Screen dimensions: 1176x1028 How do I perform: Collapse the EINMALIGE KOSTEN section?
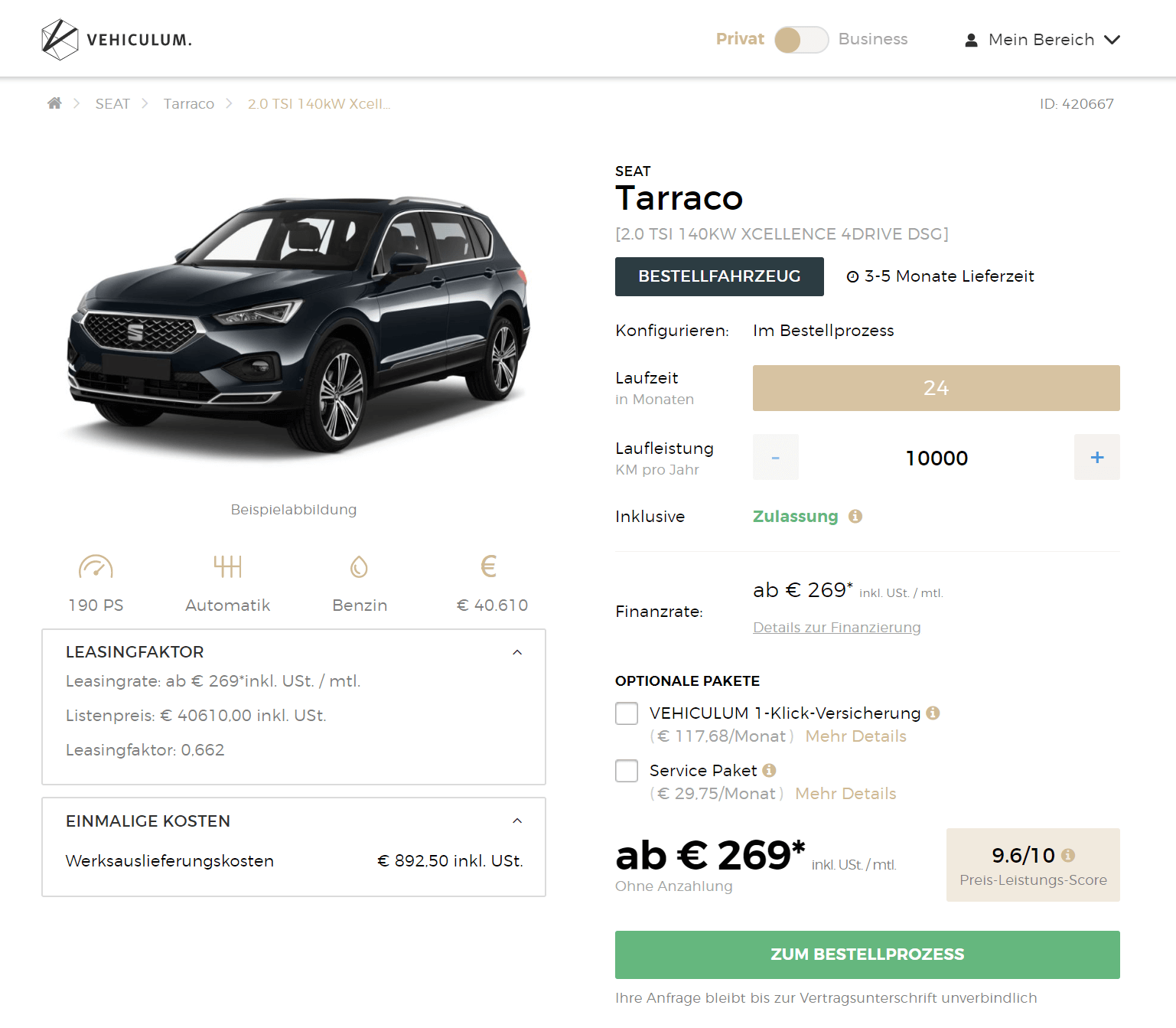pos(517,821)
